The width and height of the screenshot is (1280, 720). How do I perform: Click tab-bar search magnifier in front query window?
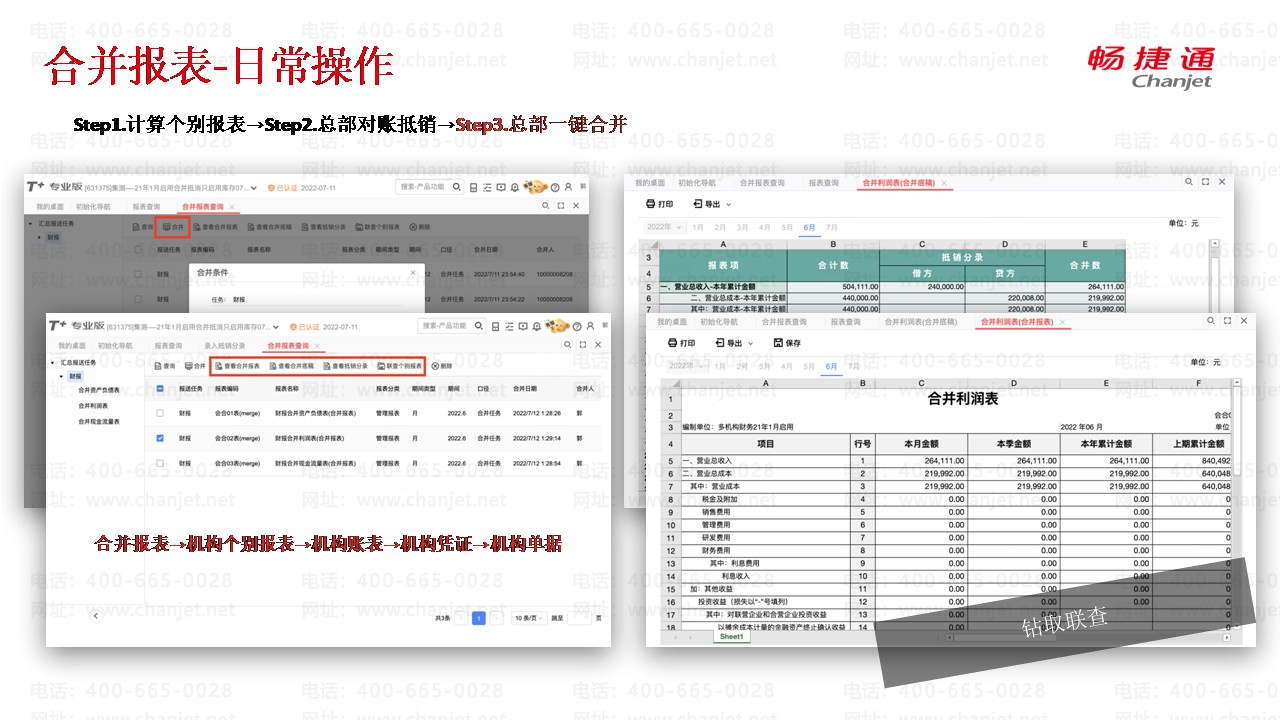tap(568, 345)
